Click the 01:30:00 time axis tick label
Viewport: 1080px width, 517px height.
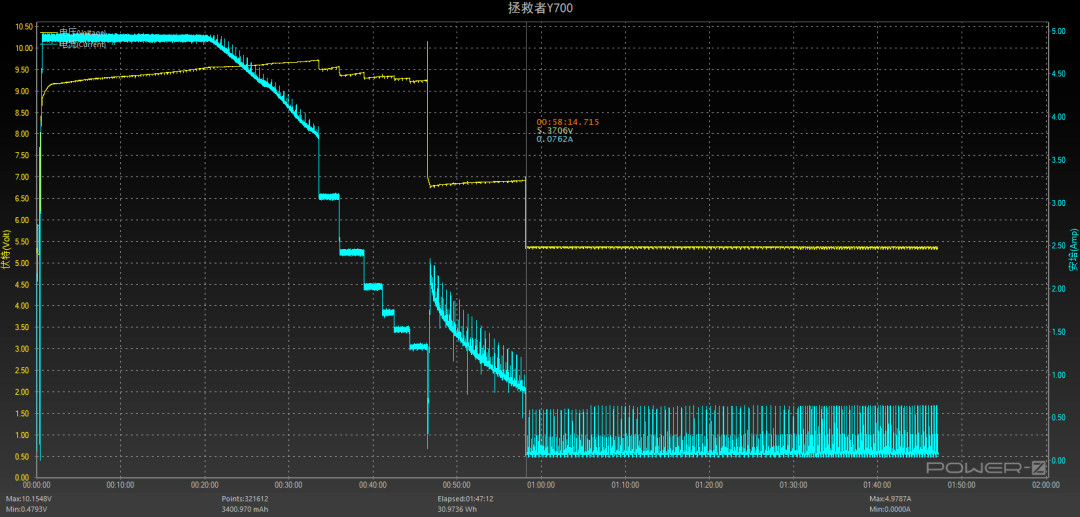click(793, 485)
